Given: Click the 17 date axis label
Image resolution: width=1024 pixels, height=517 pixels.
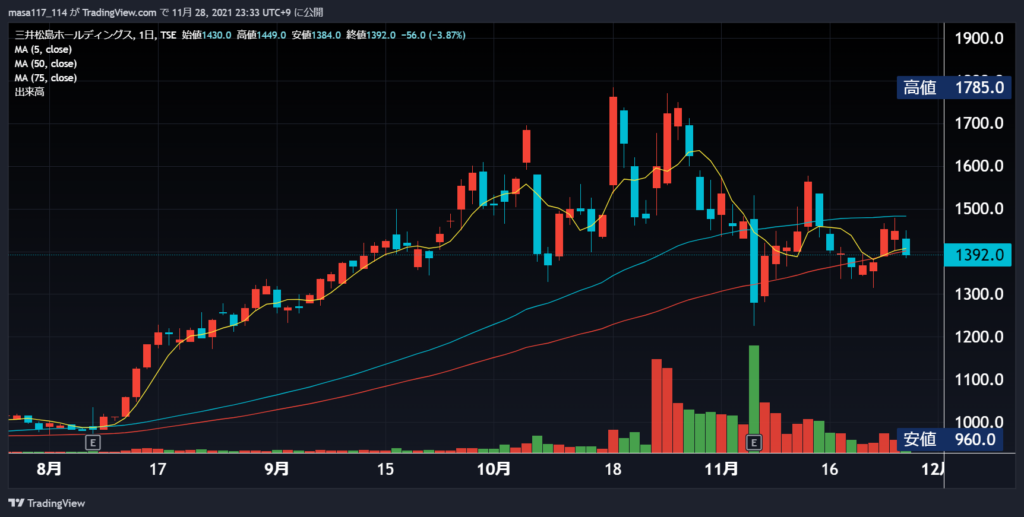Looking at the screenshot, I should click(x=157, y=469).
